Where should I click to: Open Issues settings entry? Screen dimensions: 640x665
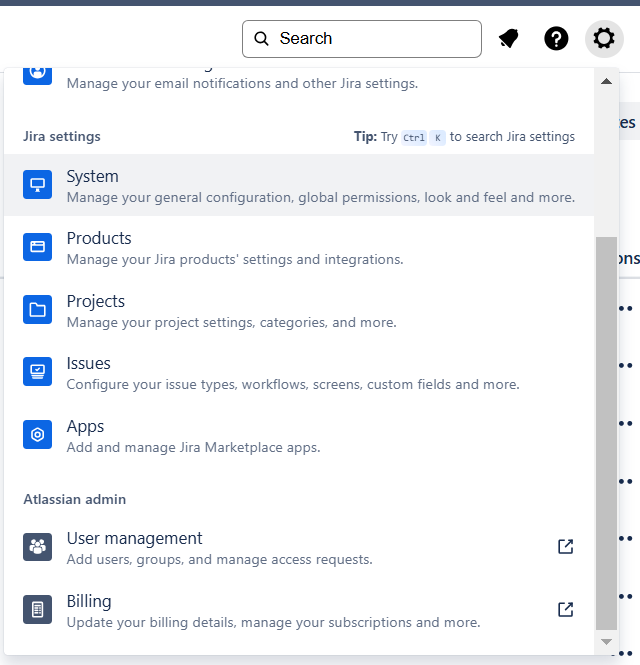click(299, 373)
